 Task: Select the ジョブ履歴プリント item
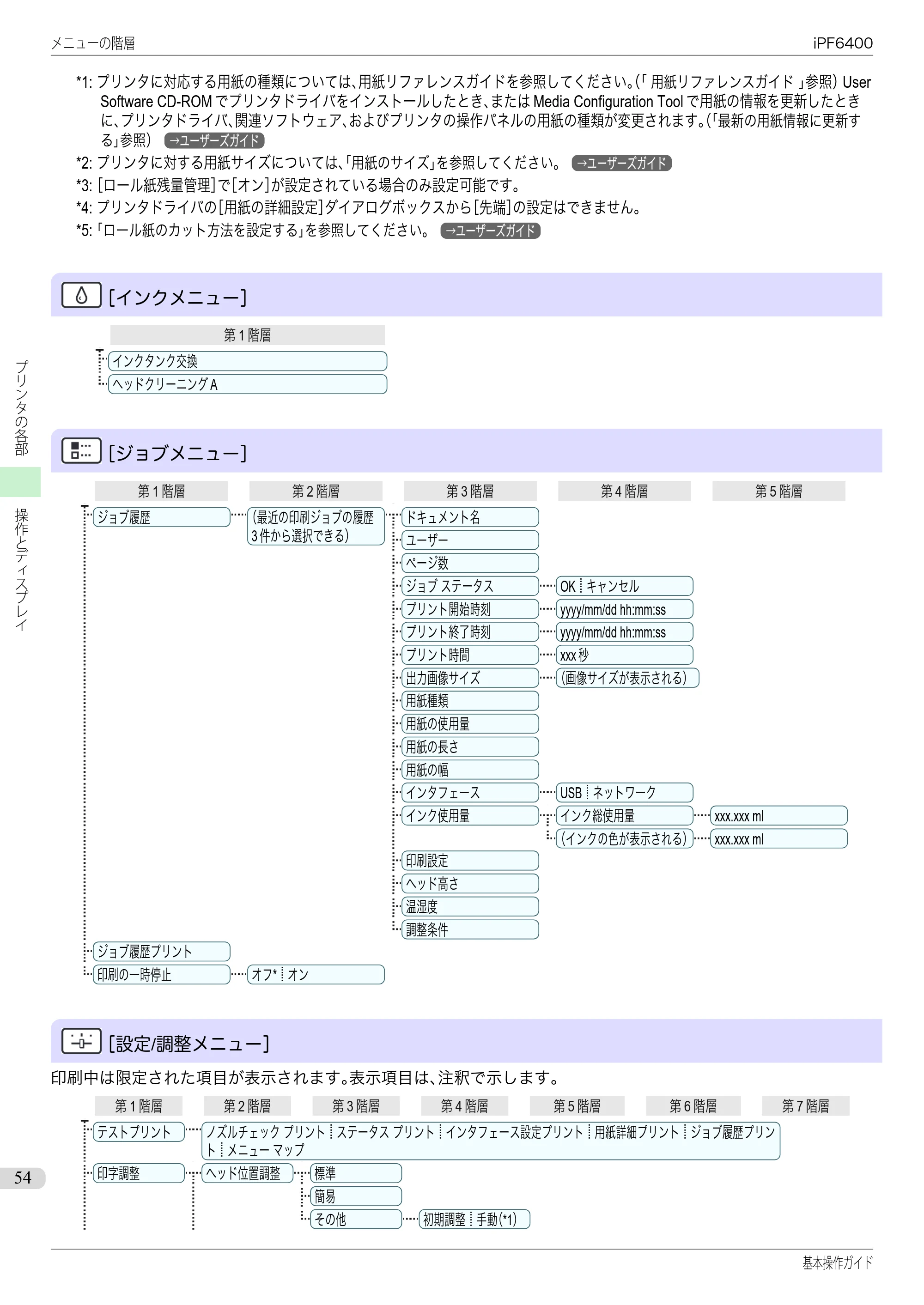[x=162, y=951]
